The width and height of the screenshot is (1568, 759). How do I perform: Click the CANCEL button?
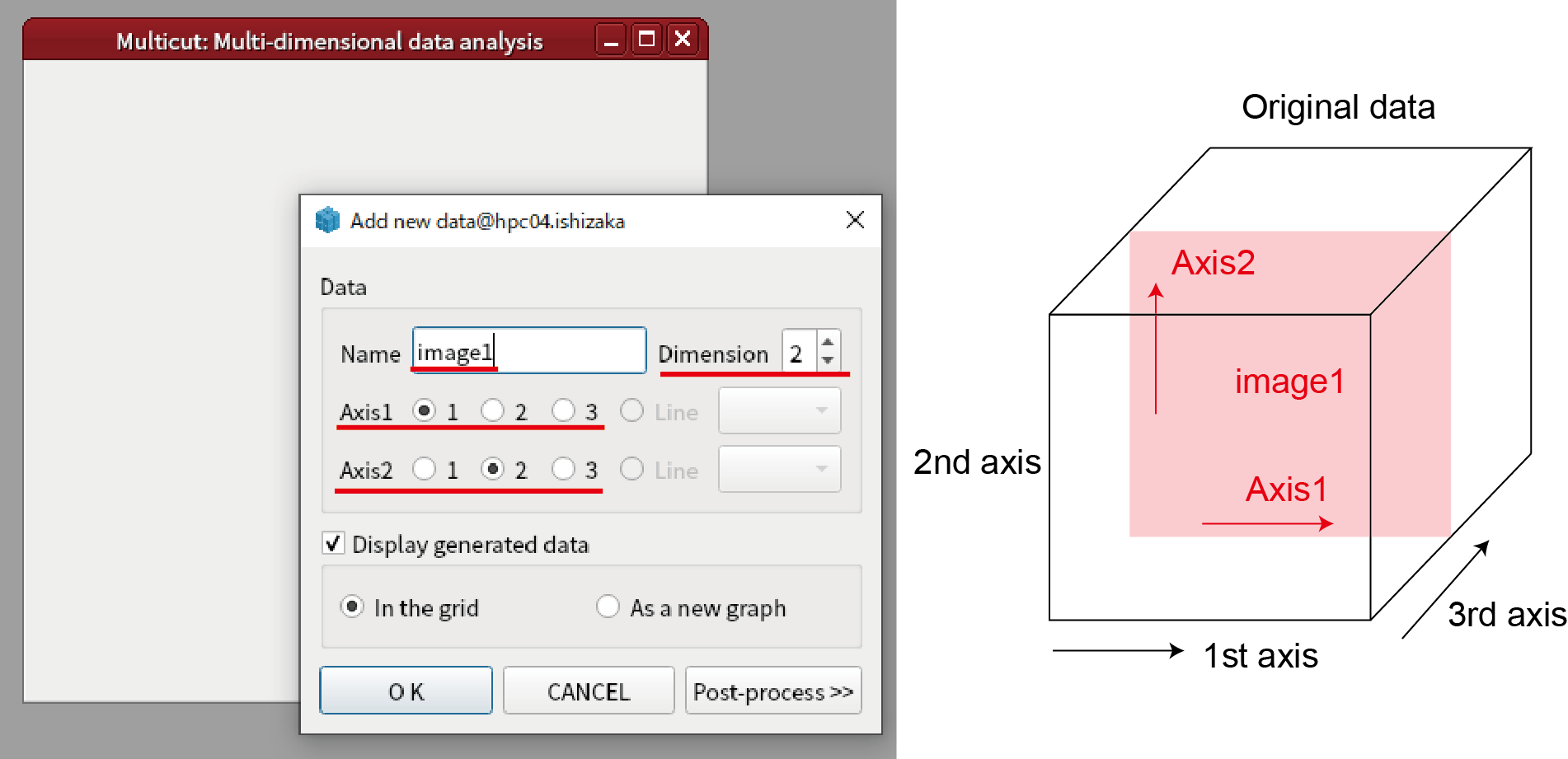589,691
